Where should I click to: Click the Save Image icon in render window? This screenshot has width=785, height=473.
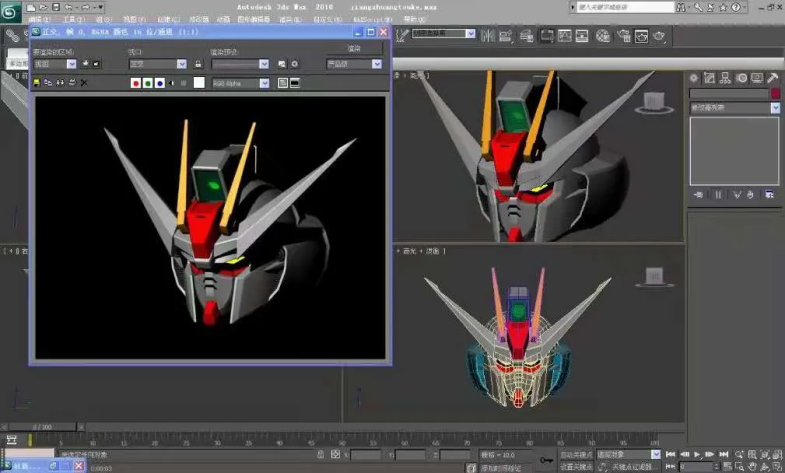click(x=38, y=82)
